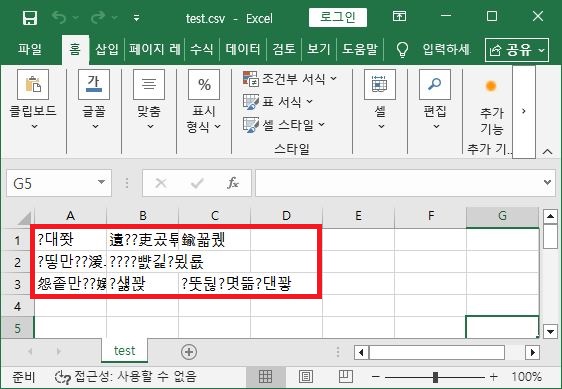The width and height of the screenshot is (562, 389).
Task: Click the formula bar enter checkmark icon
Action: point(197,183)
